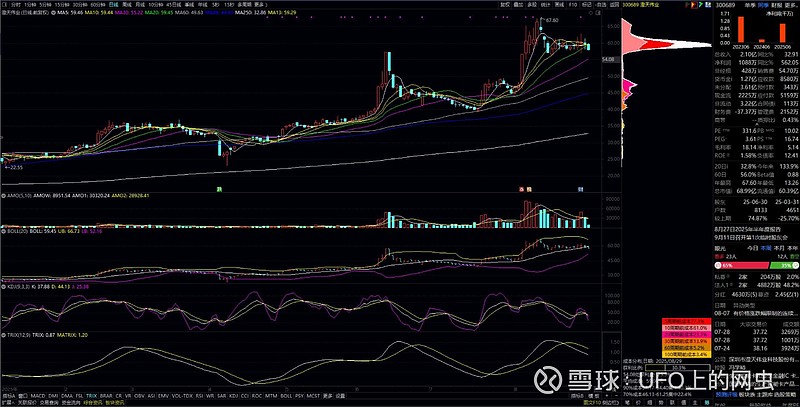The image size is (800, 407).
Task: Select the 月线 monthly chart tab
Action: tap(140, 4)
